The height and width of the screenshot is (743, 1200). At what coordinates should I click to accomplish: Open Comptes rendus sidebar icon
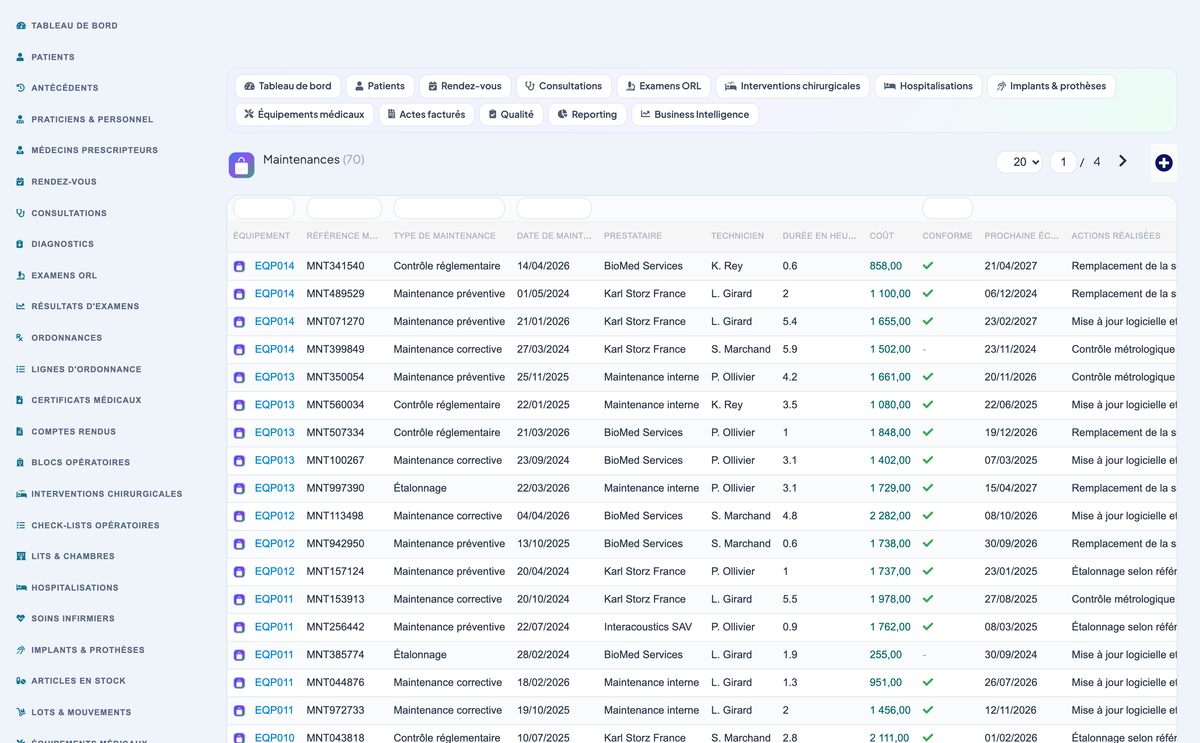click(20, 432)
